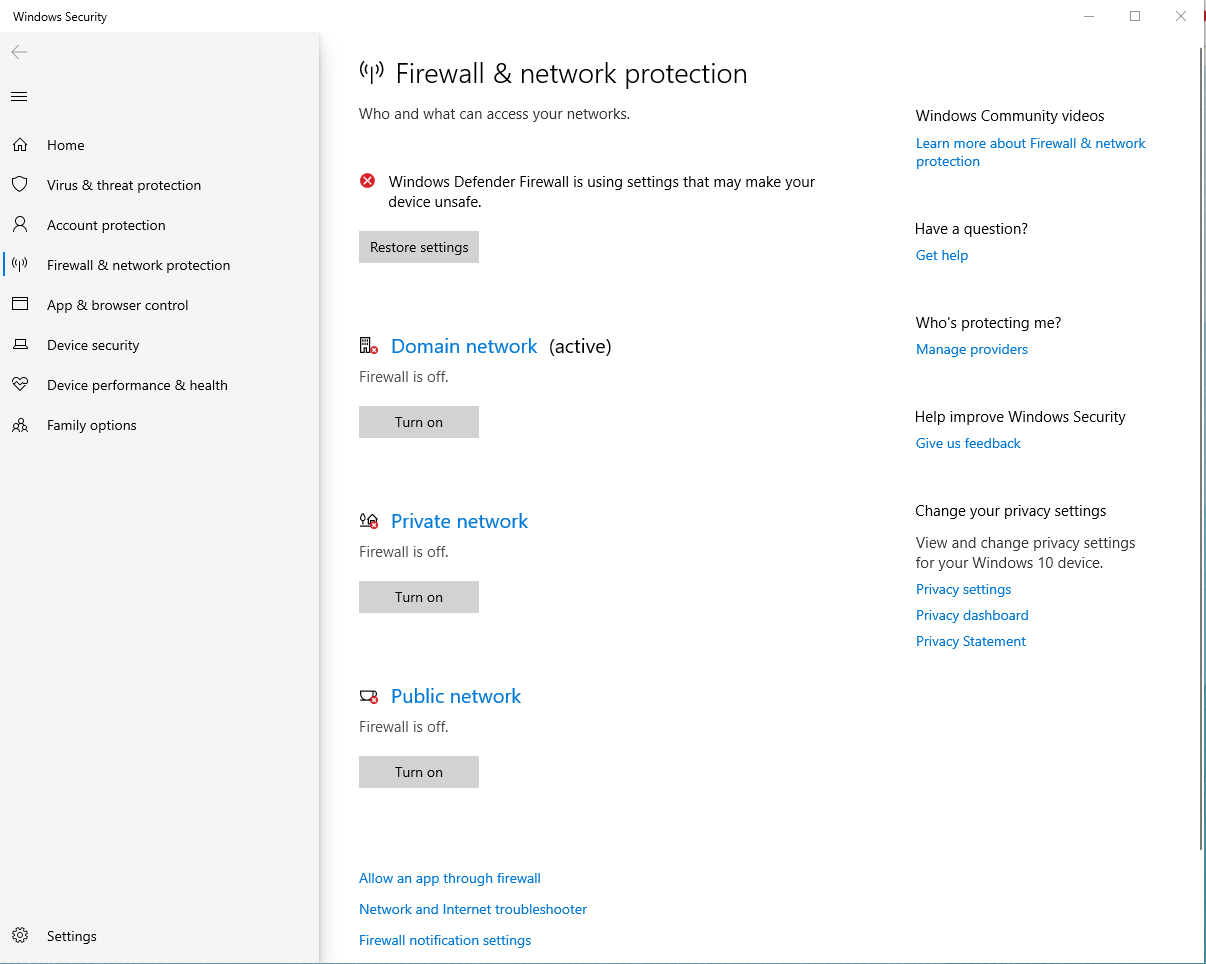Open the Domain network link
The width and height of the screenshot is (1206, 964).
[464, 346]
